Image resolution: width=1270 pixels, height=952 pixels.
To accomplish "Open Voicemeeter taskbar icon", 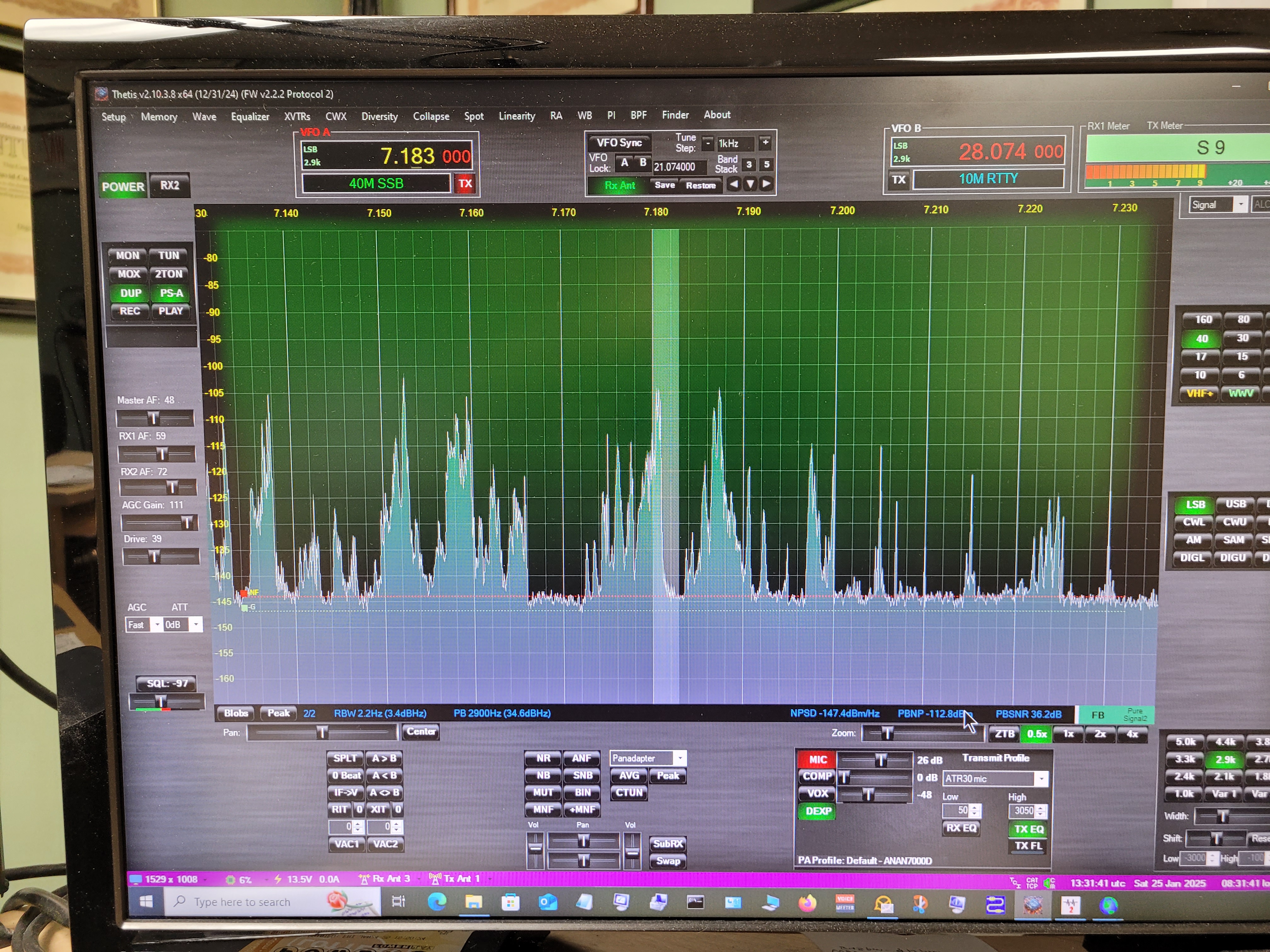I will (x=844, y=904).
